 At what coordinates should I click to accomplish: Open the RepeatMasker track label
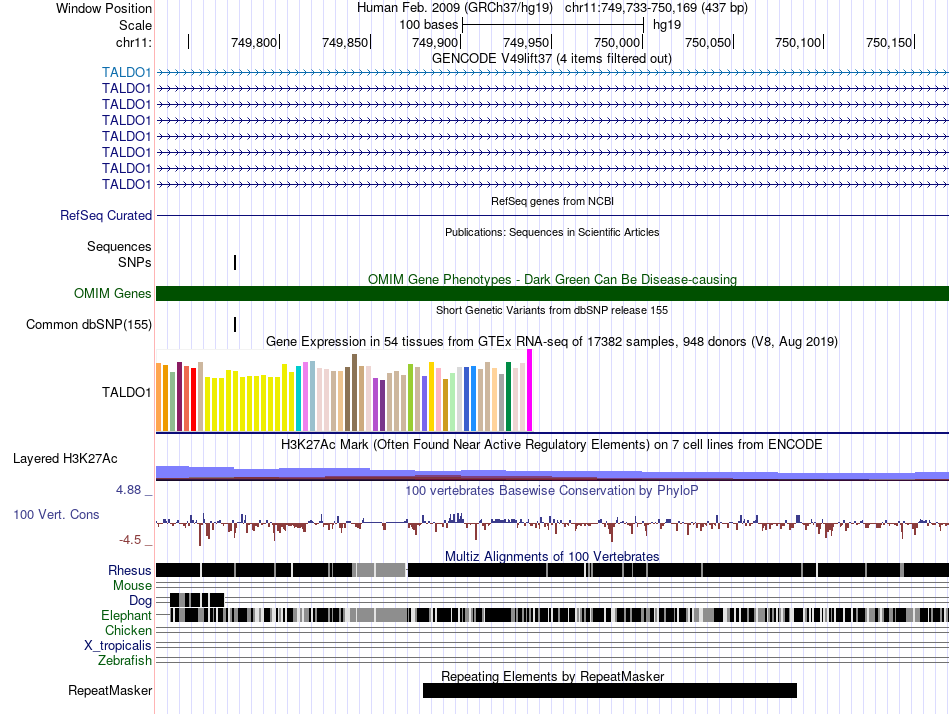pos(110,690)
